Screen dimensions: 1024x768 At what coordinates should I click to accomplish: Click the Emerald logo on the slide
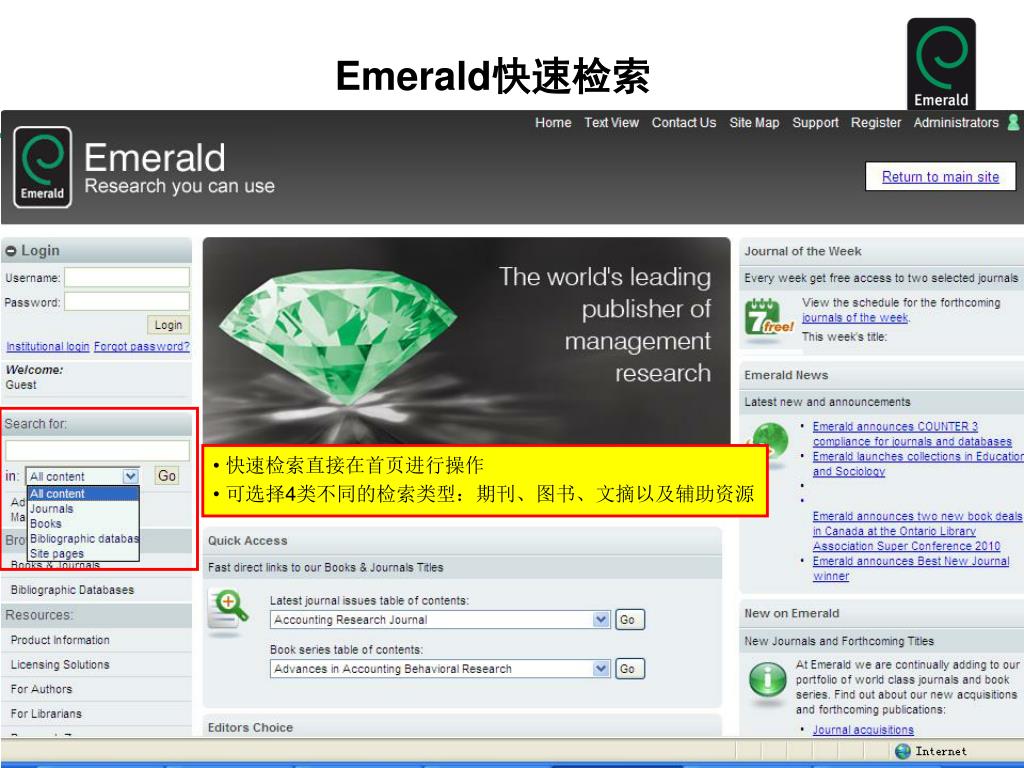pyautogui.click(x=941, y=63)
